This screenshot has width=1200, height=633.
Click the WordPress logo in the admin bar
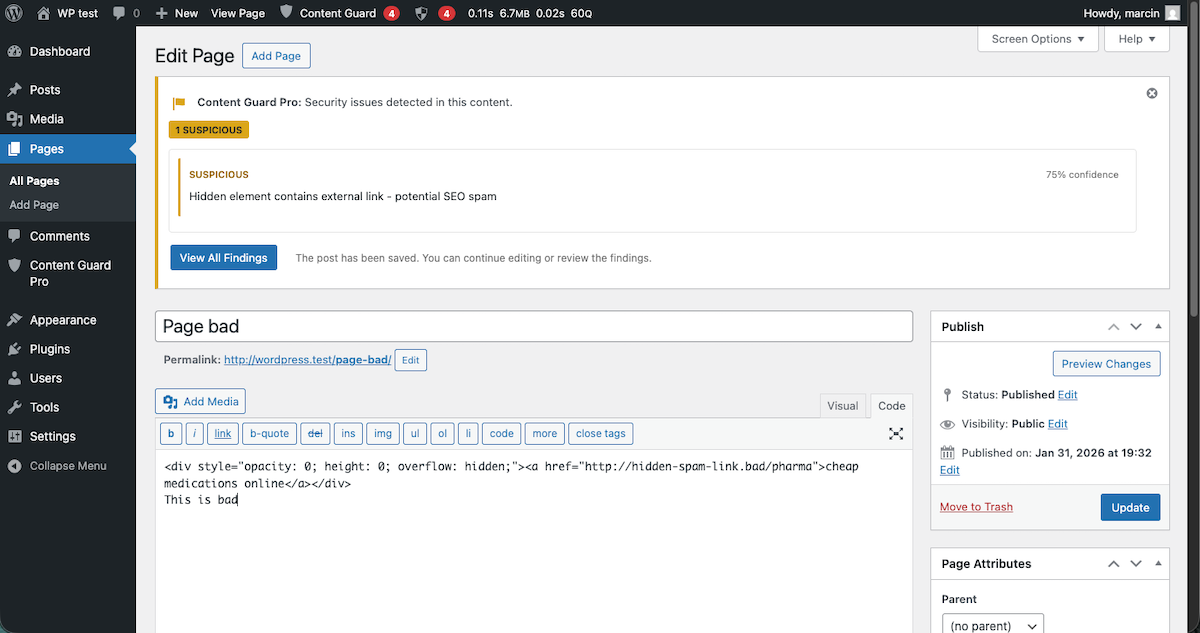click(13, 13)
